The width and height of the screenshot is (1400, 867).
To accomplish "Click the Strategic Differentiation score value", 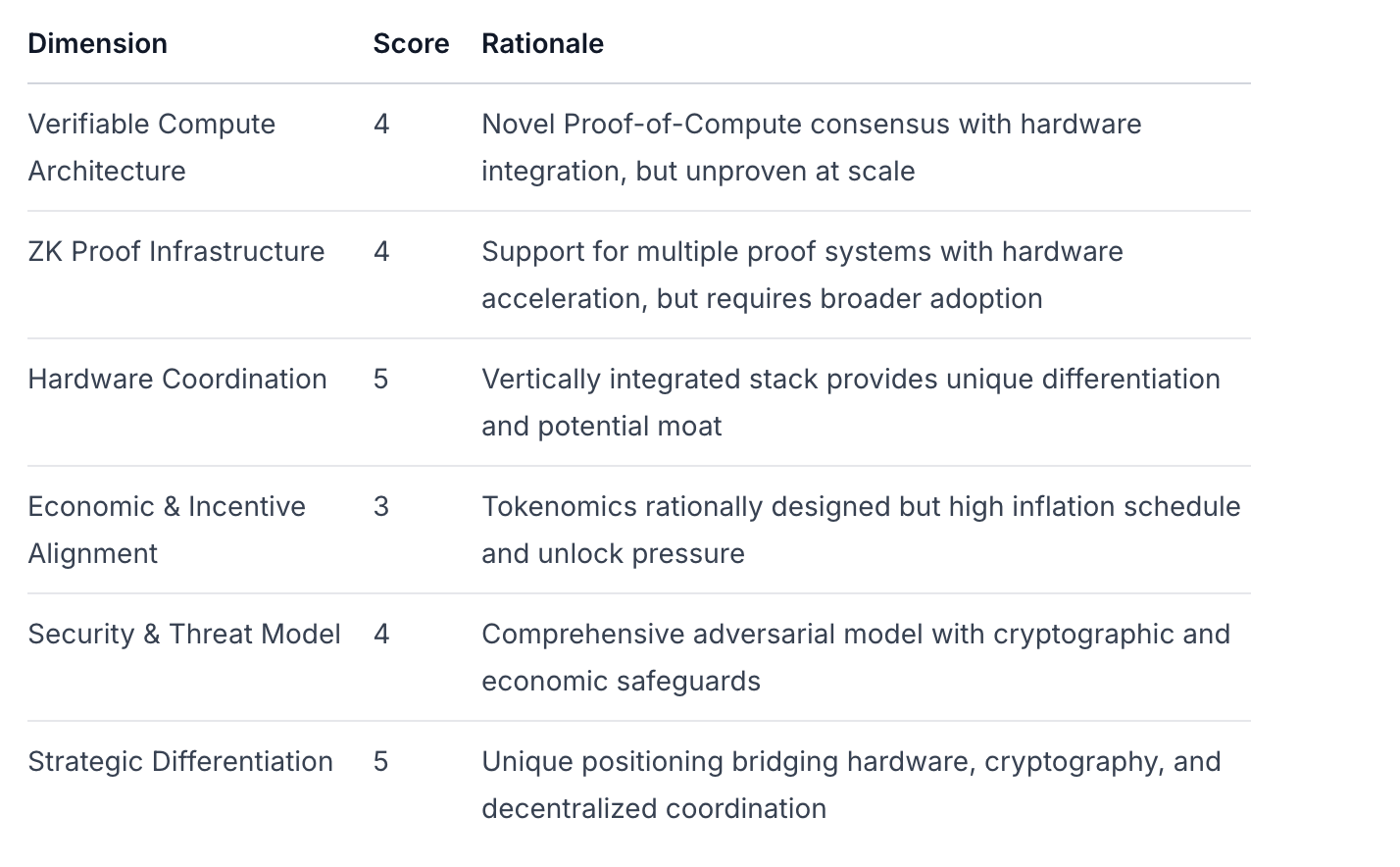I will (381, 761).
